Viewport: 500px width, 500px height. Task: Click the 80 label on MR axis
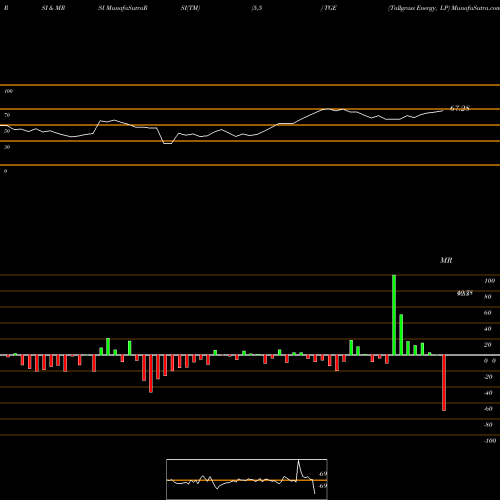pyautogui.click(x=488, y=297)
